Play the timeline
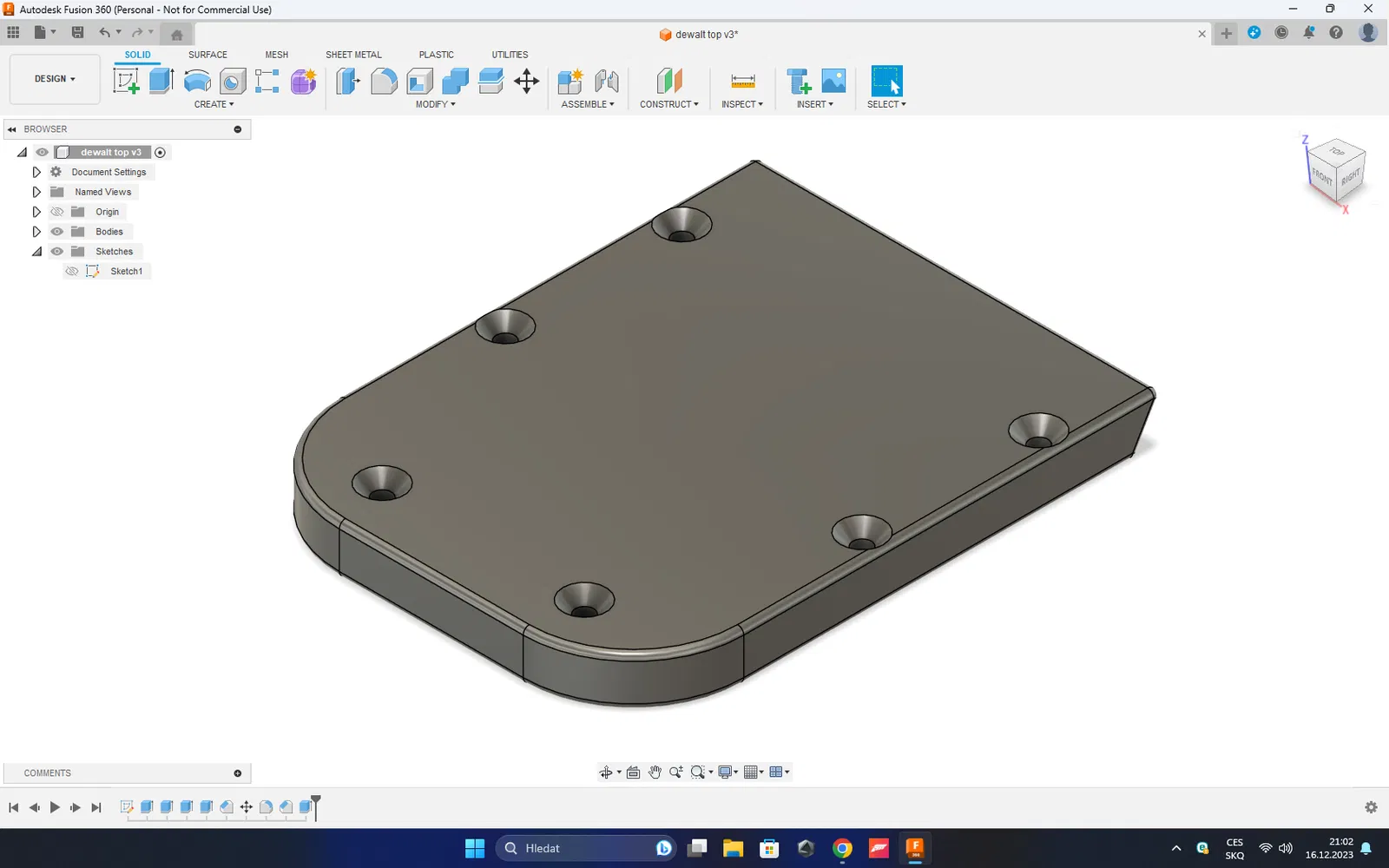Image resolution: width=1389 pixels, height=868 pixels. tap(55, 807)
